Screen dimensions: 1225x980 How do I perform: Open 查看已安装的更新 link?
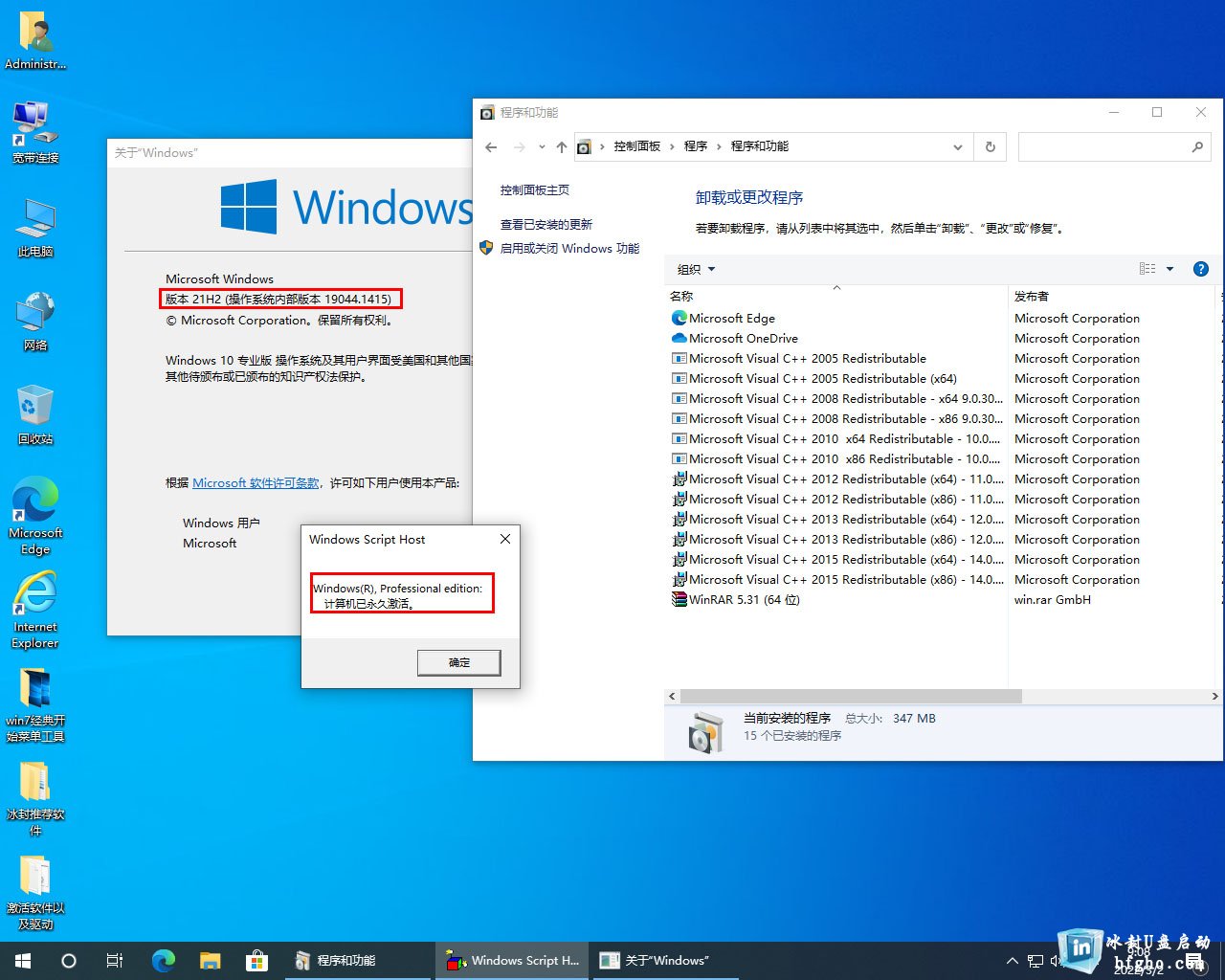(546, 225)
